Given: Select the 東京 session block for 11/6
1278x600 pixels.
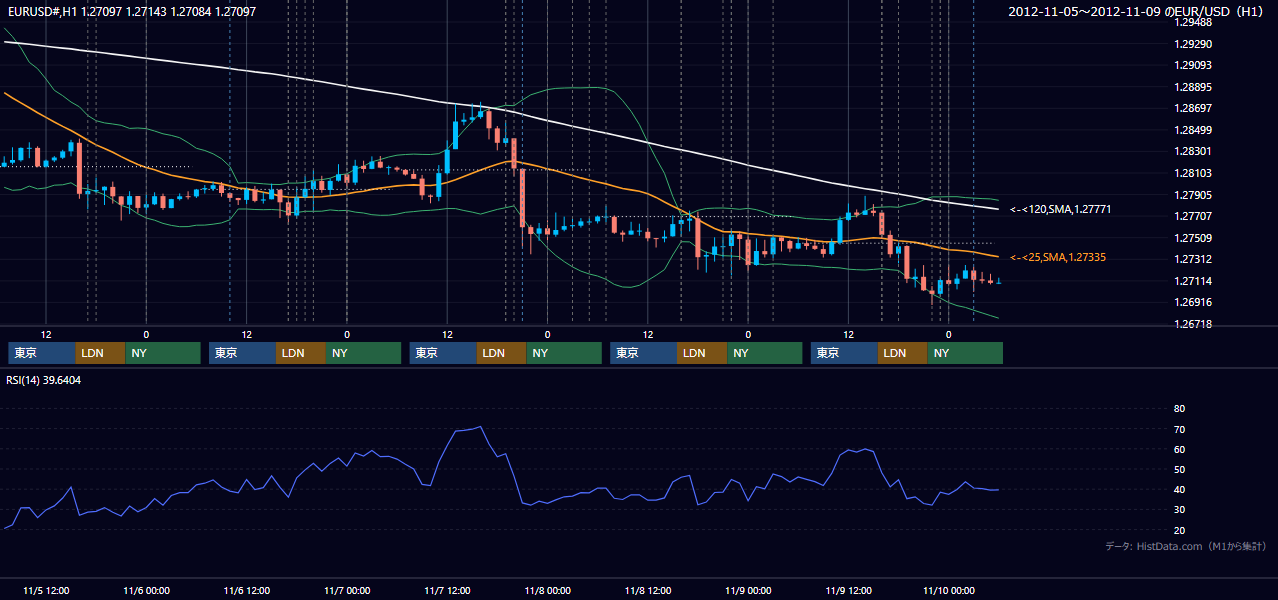Looking at the screenshot, I should point(242,353).
